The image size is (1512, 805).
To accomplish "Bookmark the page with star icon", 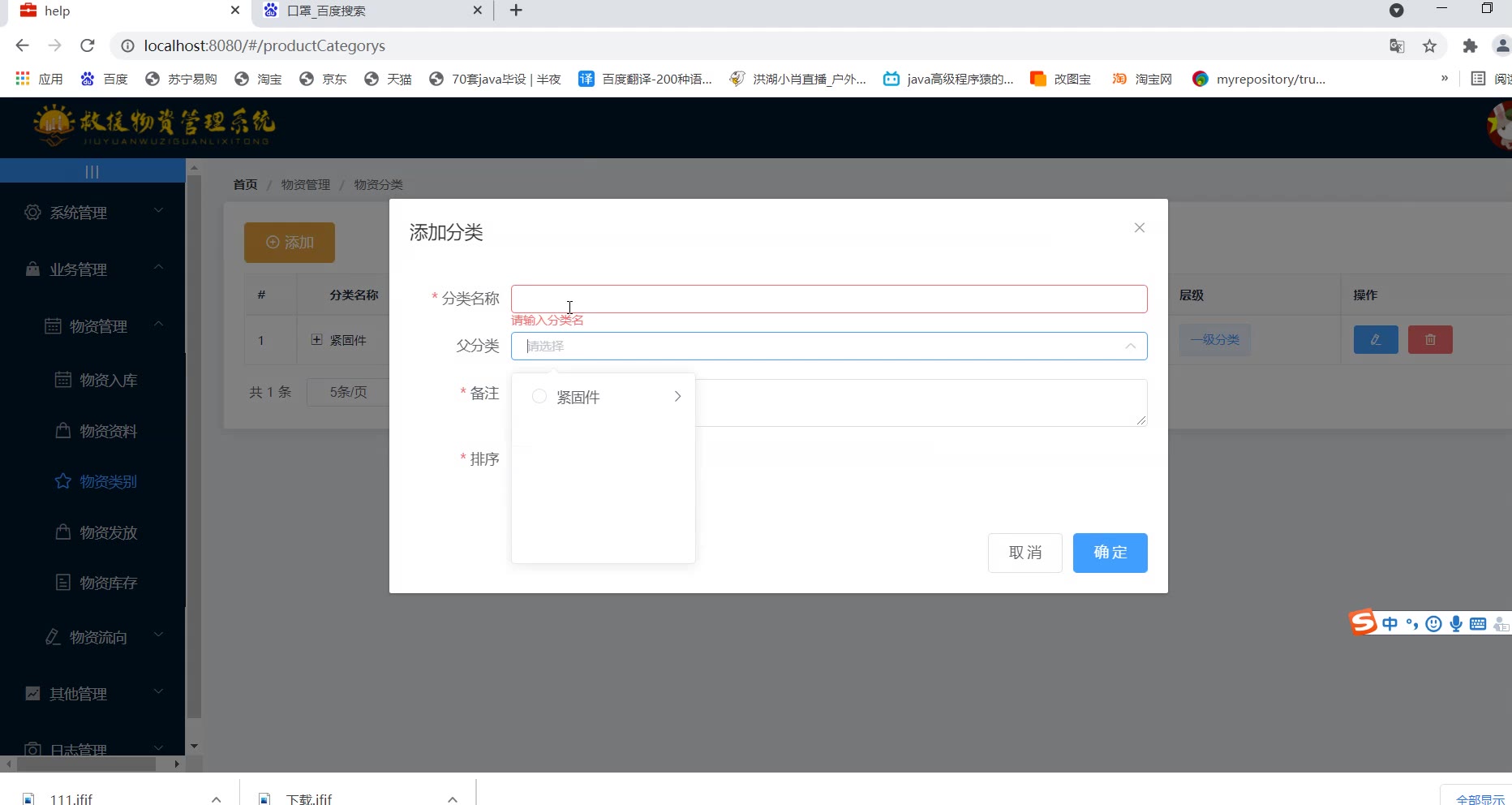I will 1430,46.
